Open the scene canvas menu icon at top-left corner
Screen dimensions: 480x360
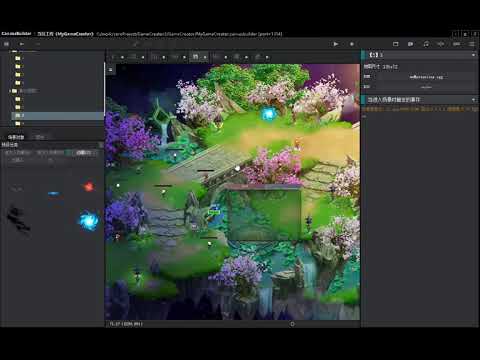[x=111, y=70]
